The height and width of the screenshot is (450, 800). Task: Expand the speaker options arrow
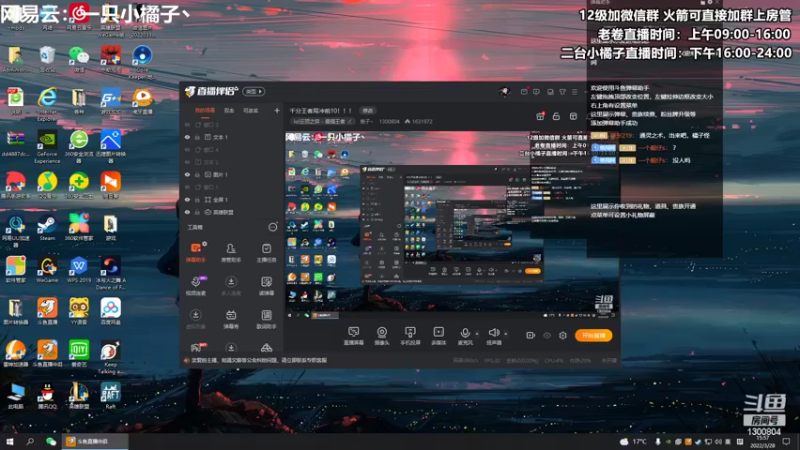[x=506, y=334]
